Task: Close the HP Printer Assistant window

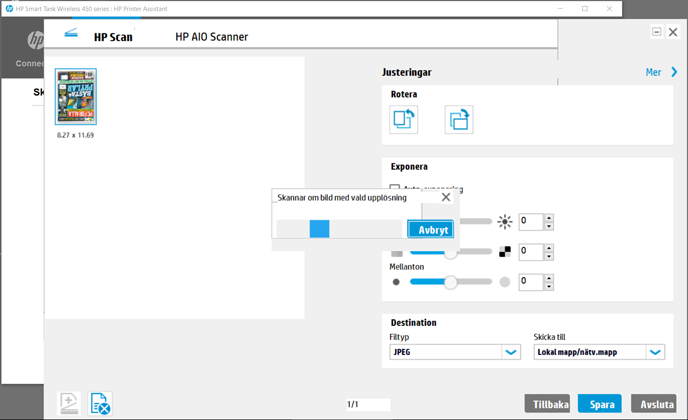Action: point(609,8)
